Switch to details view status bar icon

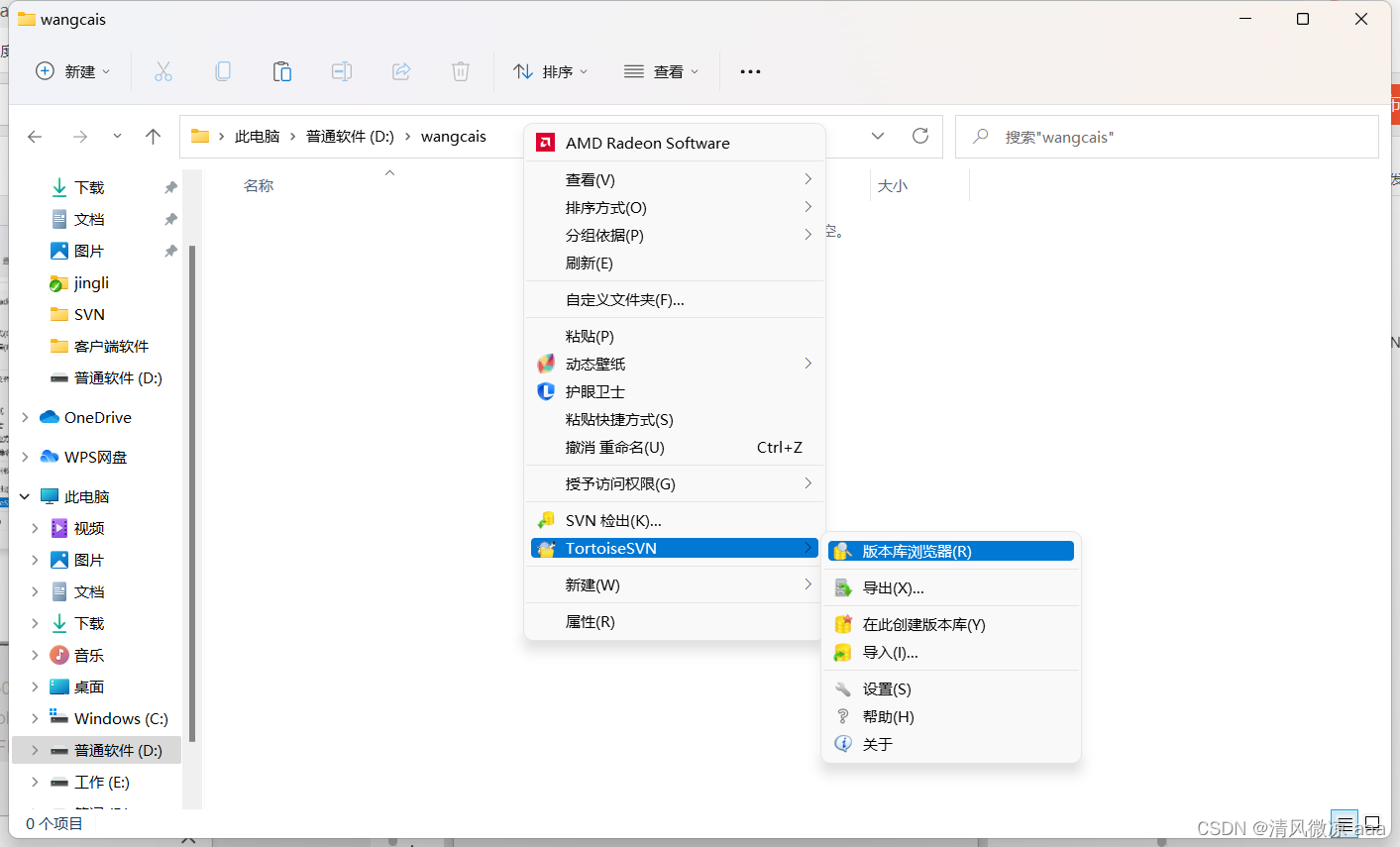click(1344, 824)
